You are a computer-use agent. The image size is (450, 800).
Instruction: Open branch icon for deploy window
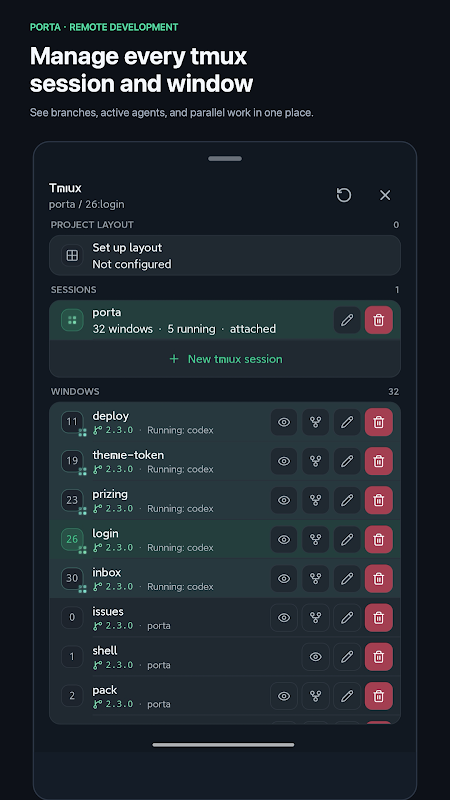(x=315, y=422)
